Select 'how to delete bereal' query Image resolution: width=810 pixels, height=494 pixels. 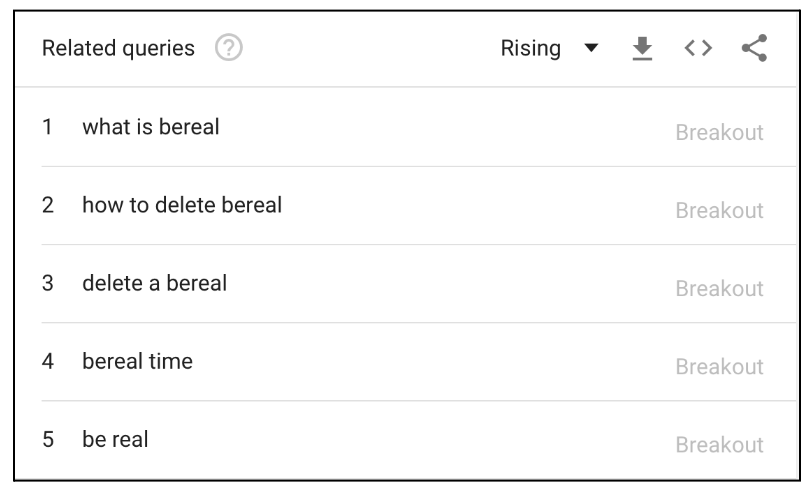(x=182, y=205)
